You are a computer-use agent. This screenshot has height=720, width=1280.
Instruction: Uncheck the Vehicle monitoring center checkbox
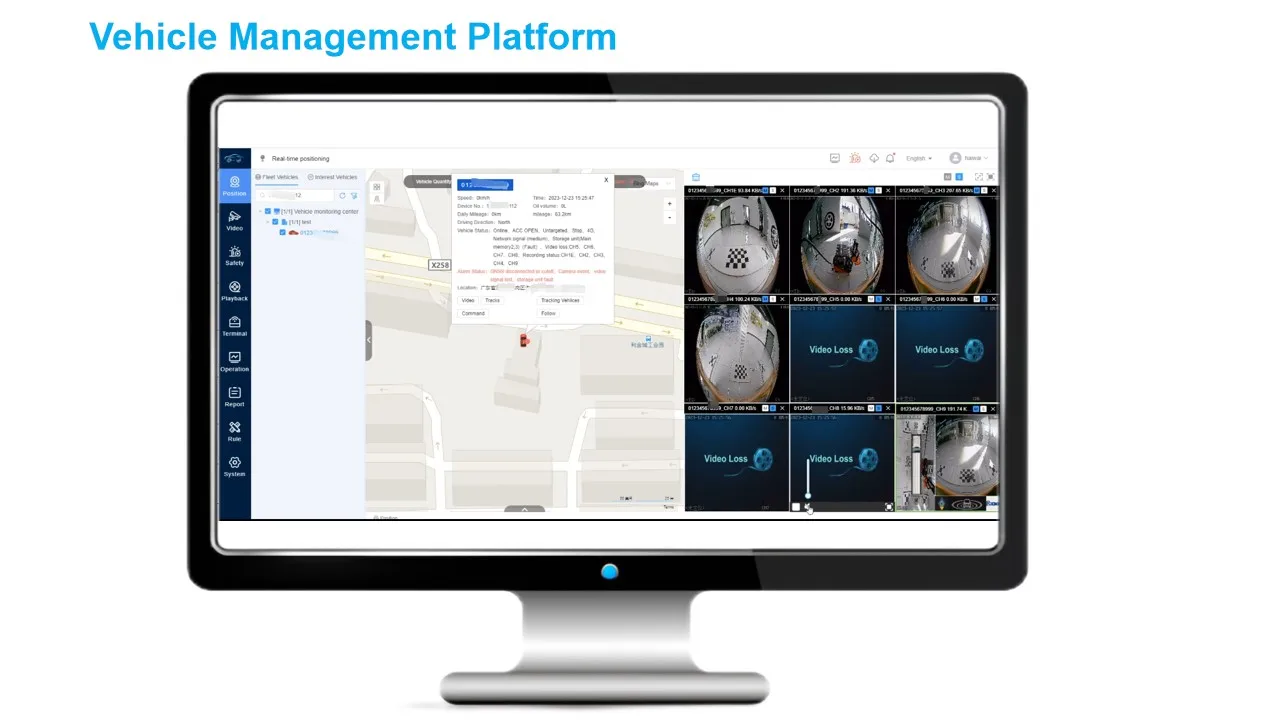click(x=268, y=211)
